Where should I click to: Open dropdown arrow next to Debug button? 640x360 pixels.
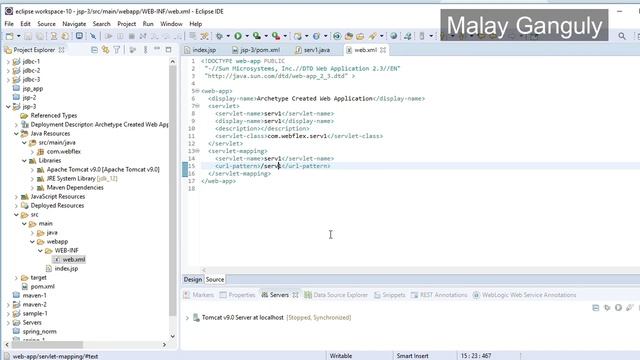point(228,36)
